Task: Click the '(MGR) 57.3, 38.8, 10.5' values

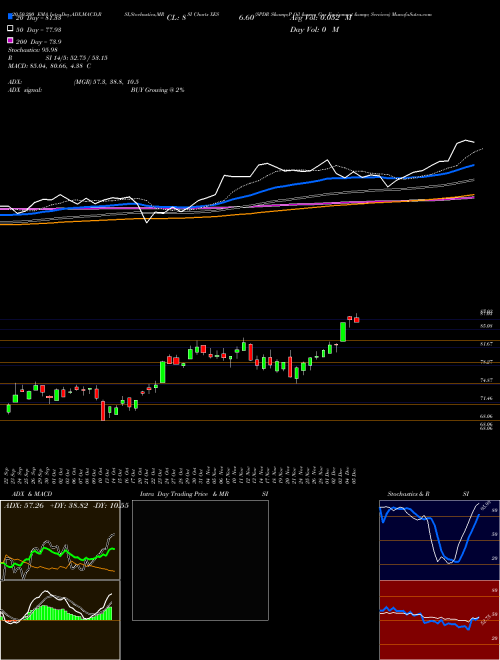Action: point(106,82)
